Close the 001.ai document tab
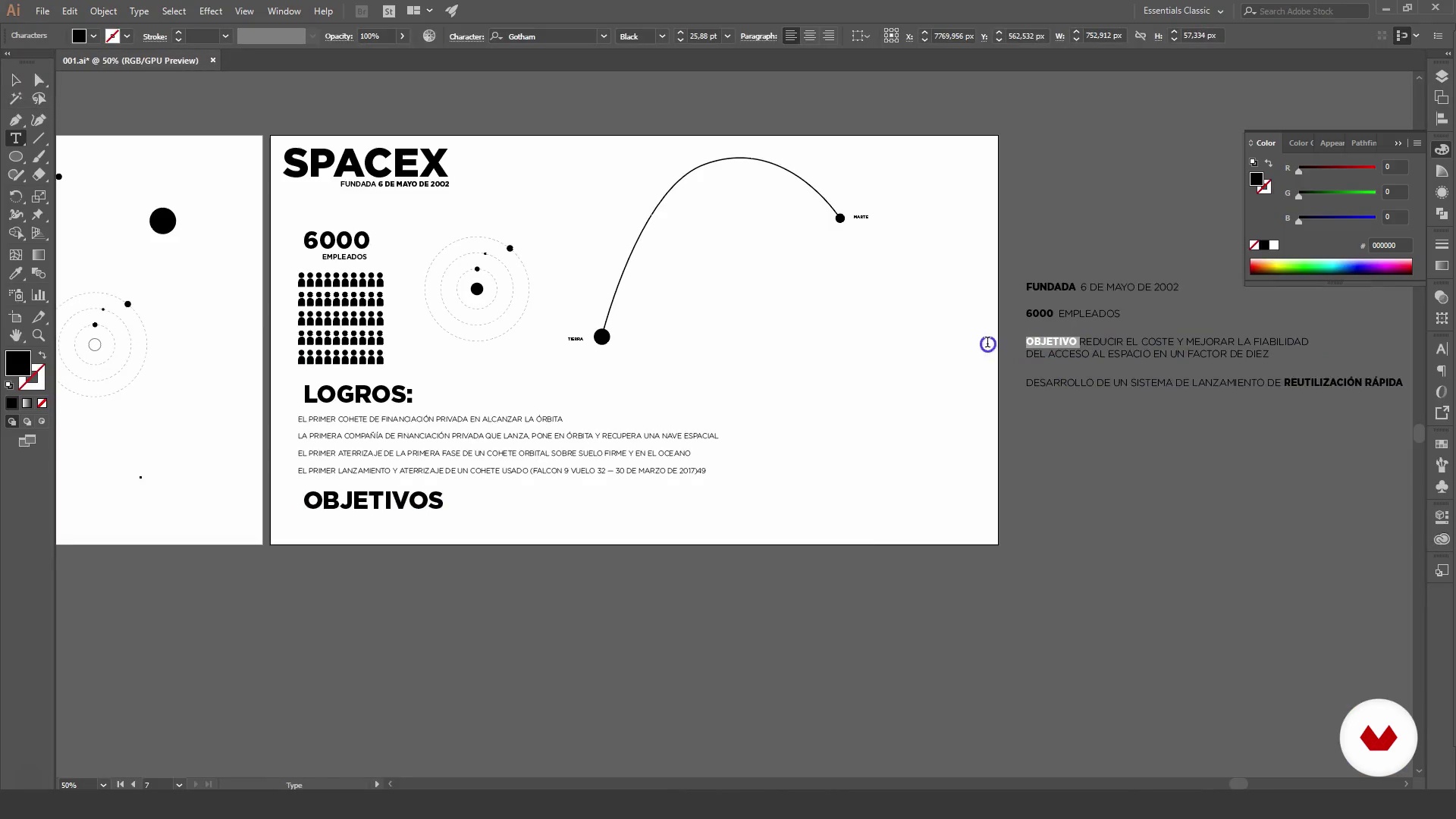The image size is (1456, 819). [213, 60]
